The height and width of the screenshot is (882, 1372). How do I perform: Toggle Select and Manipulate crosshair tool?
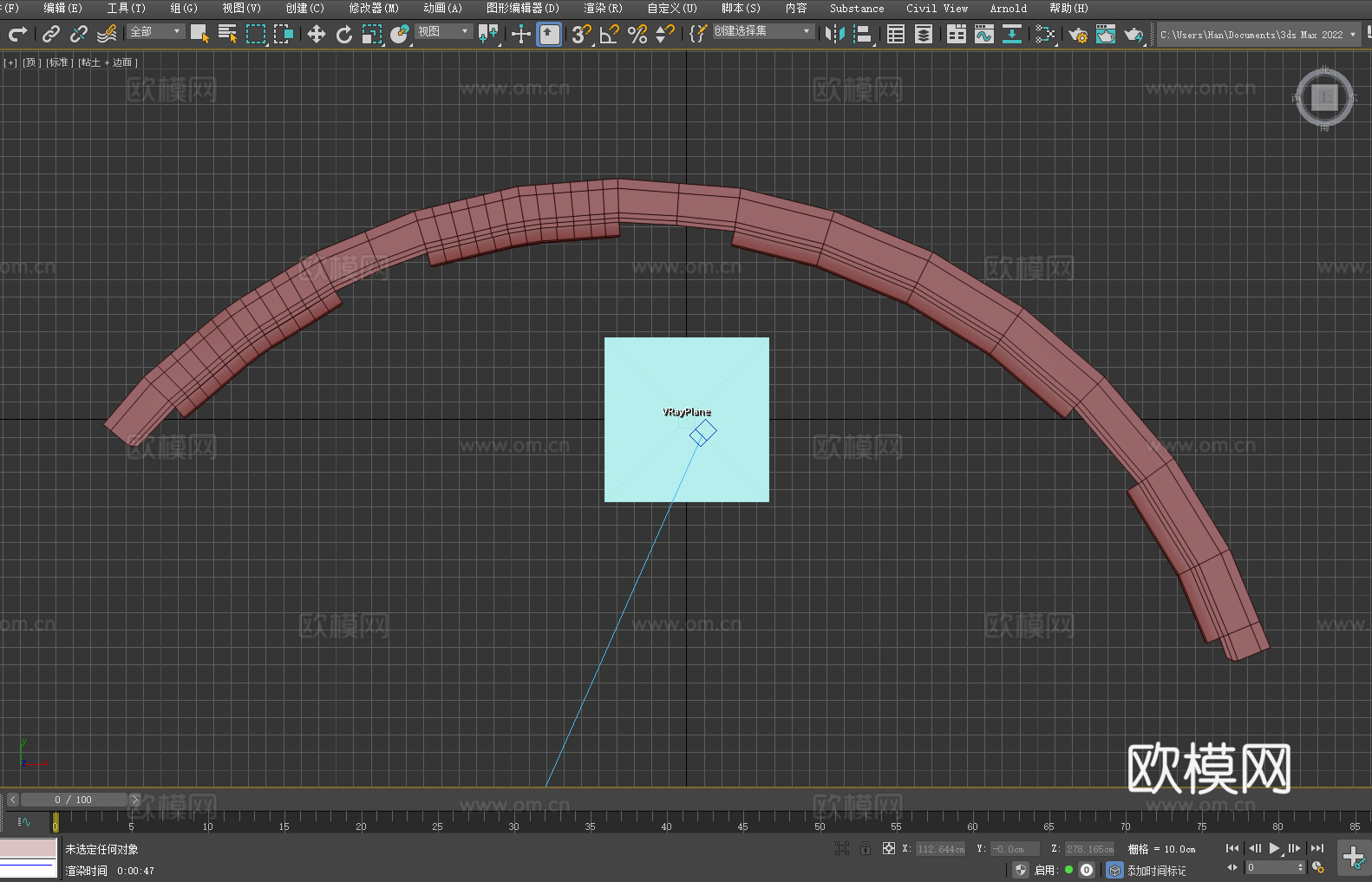pyautogui.click(x=521, y=34)
